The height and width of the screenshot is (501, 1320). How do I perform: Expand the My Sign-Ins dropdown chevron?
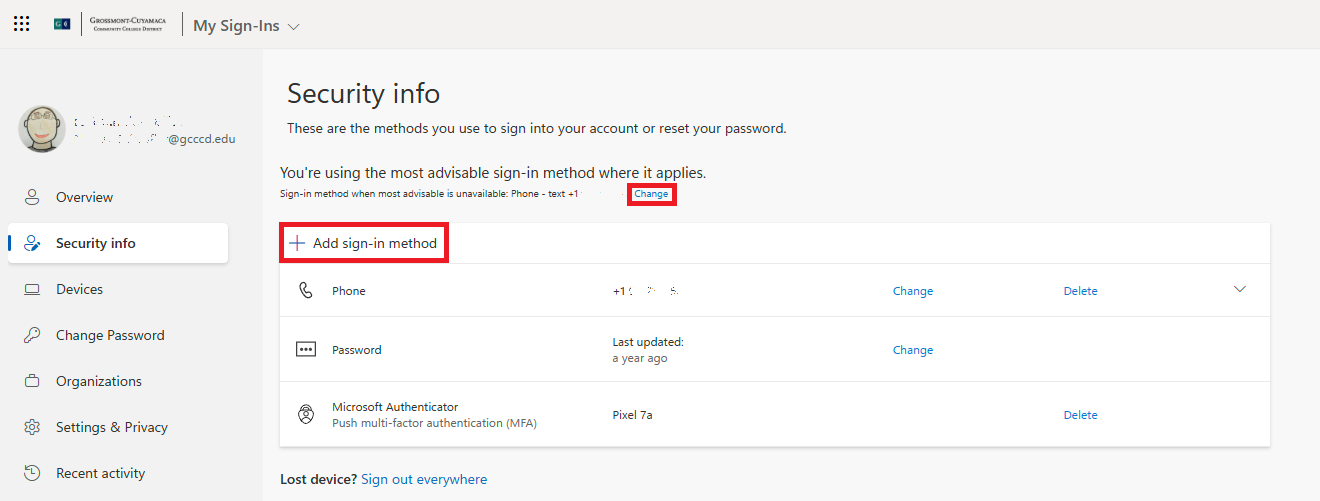coord(293,27)
